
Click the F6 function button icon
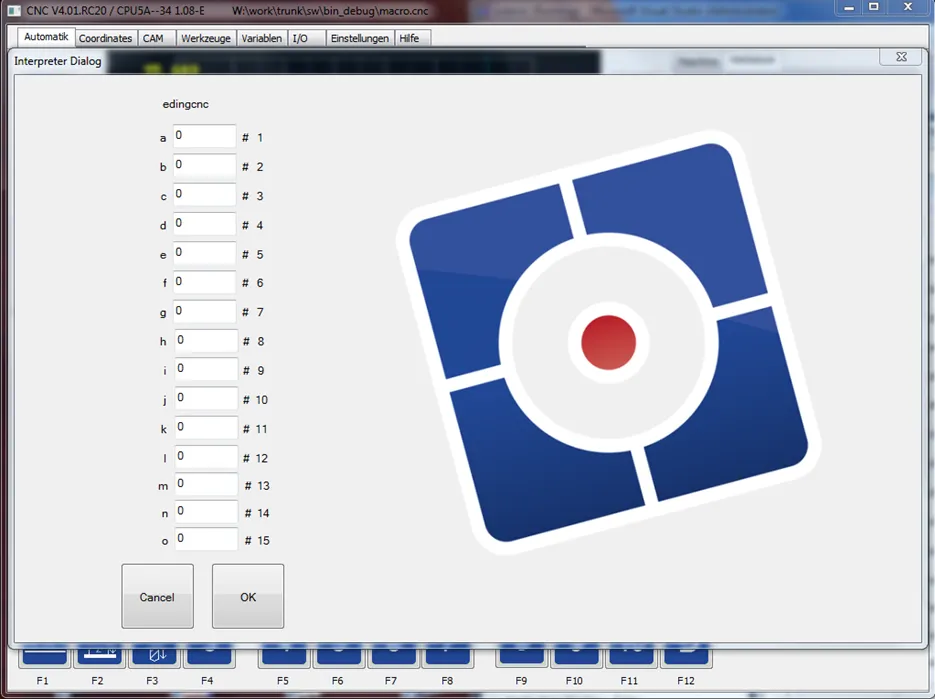338,656
